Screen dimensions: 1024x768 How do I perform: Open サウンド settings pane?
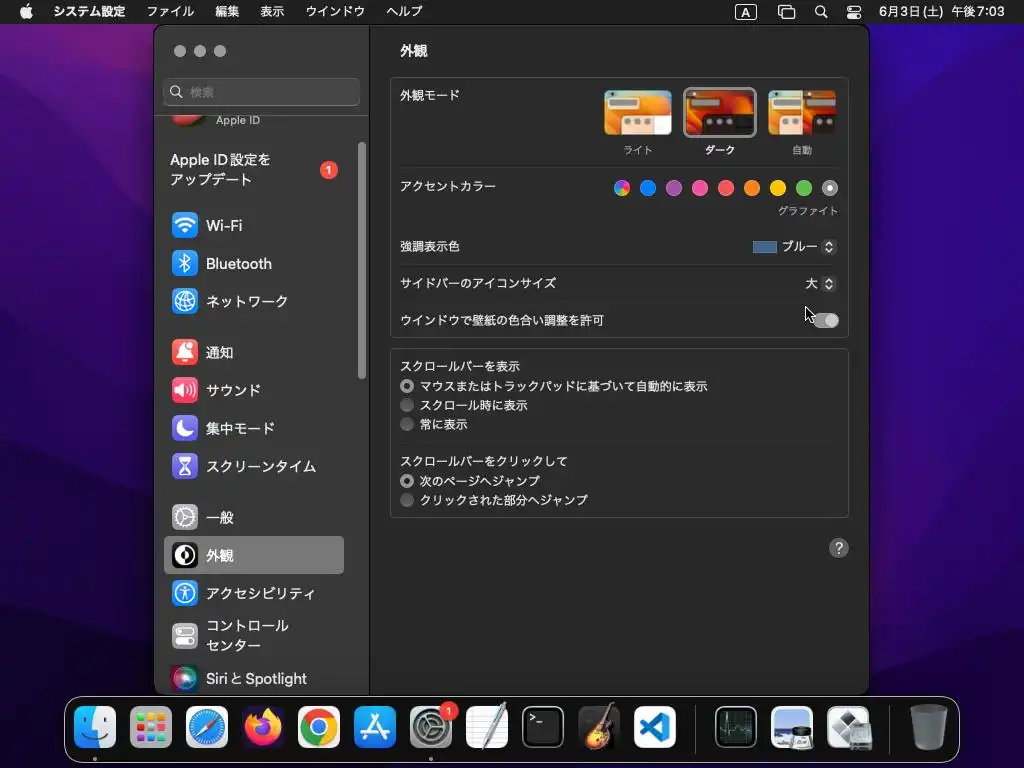pyautogui.click(x=253, y=390)
